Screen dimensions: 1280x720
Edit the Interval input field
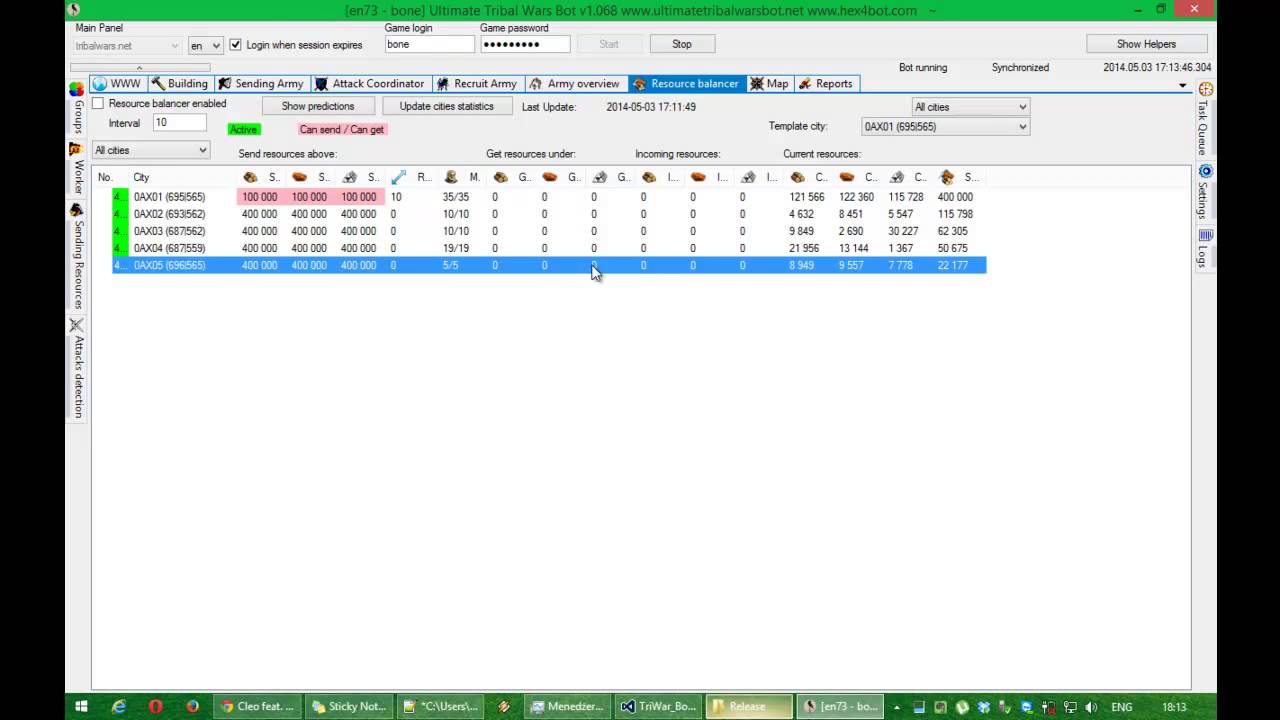pyautogui.click(x=179, y=123)
